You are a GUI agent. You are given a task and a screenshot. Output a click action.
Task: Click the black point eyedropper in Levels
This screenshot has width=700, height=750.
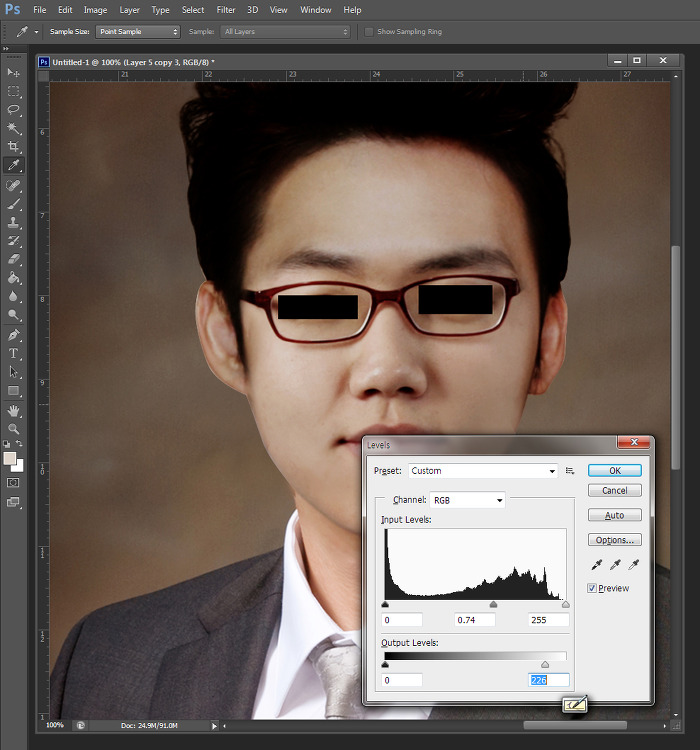(x=598, y=565)
